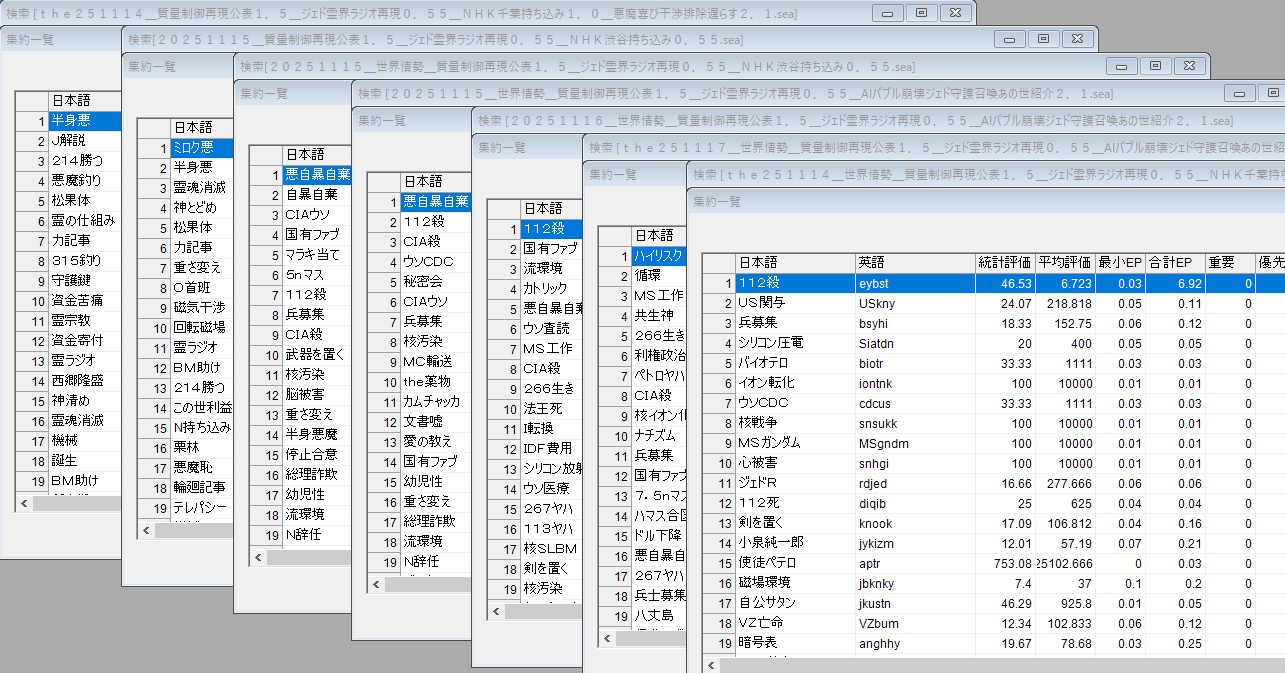Click the 統計評価 column header
This screenshot has width=1285, height=673.
1004,262
